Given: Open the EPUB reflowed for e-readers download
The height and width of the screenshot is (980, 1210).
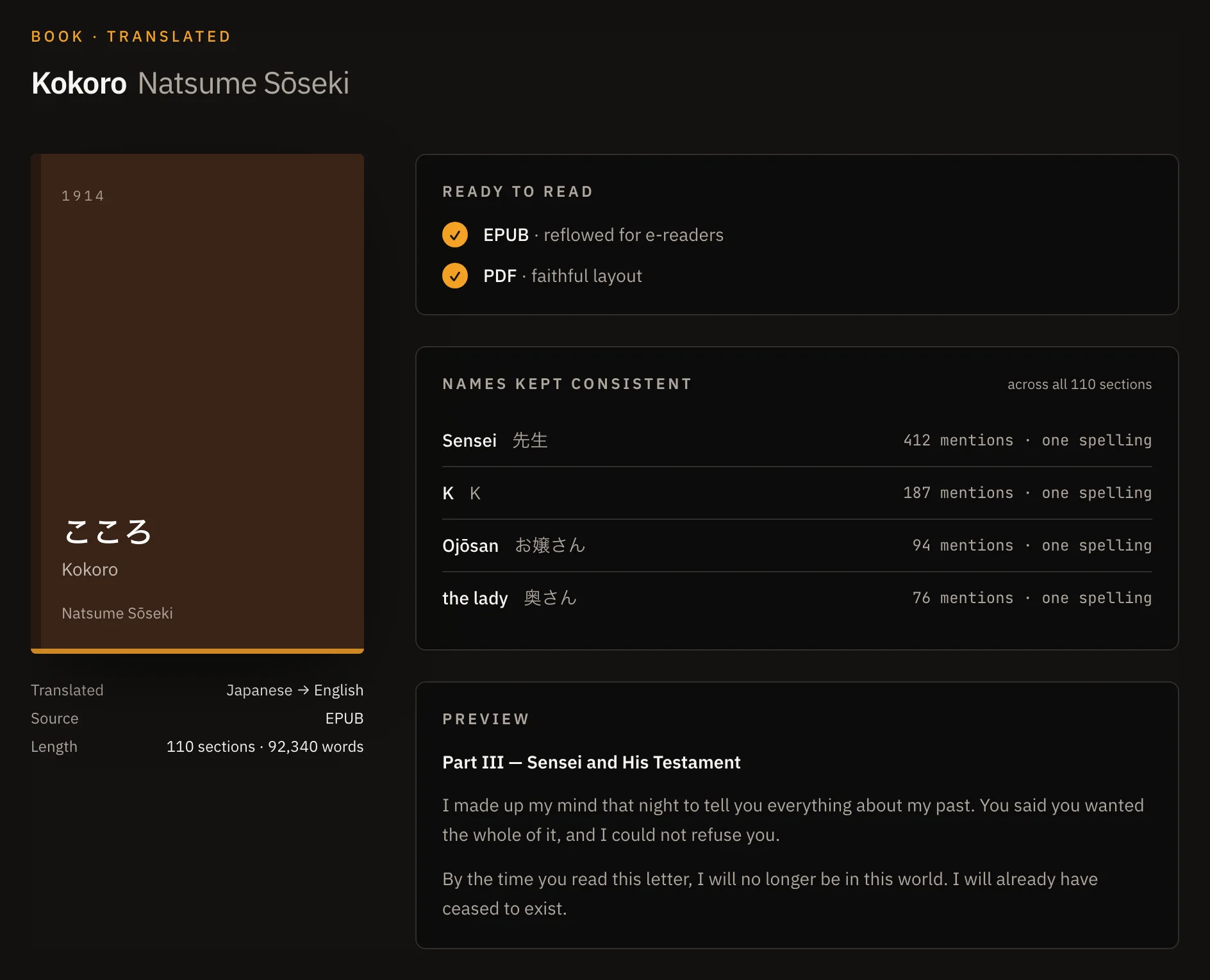Looking at the screenshot, I should point(603,235).
